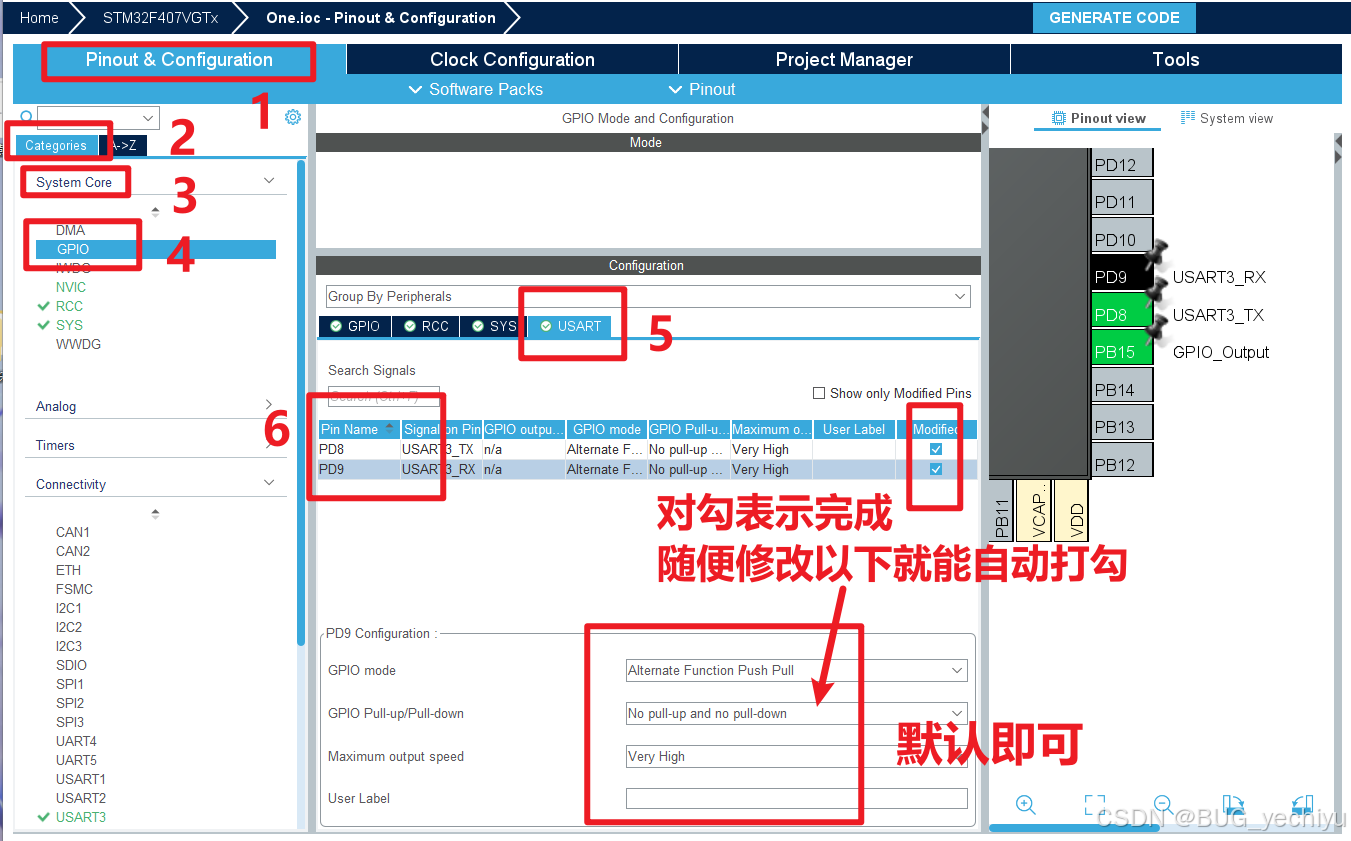Uncheck the Modified checkbox for PD9

pos(935,468)
